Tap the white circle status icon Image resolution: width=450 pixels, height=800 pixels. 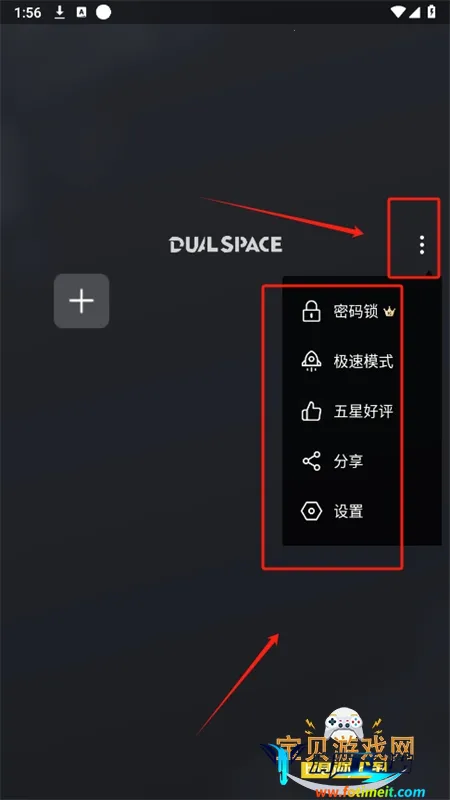(104, 12)
